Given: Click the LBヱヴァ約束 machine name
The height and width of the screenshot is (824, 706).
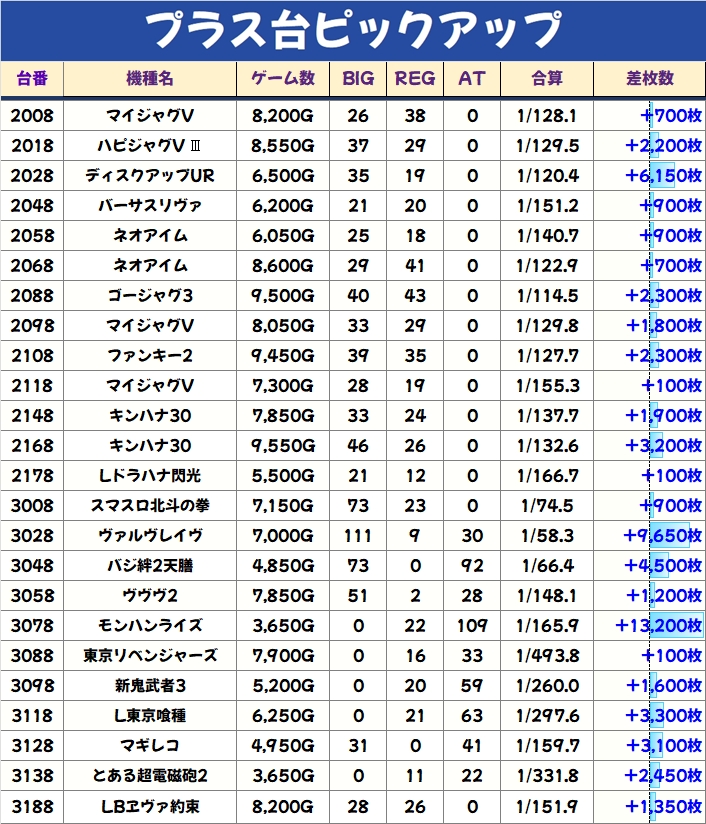Looking at the screenshot, I should [150, 806].
